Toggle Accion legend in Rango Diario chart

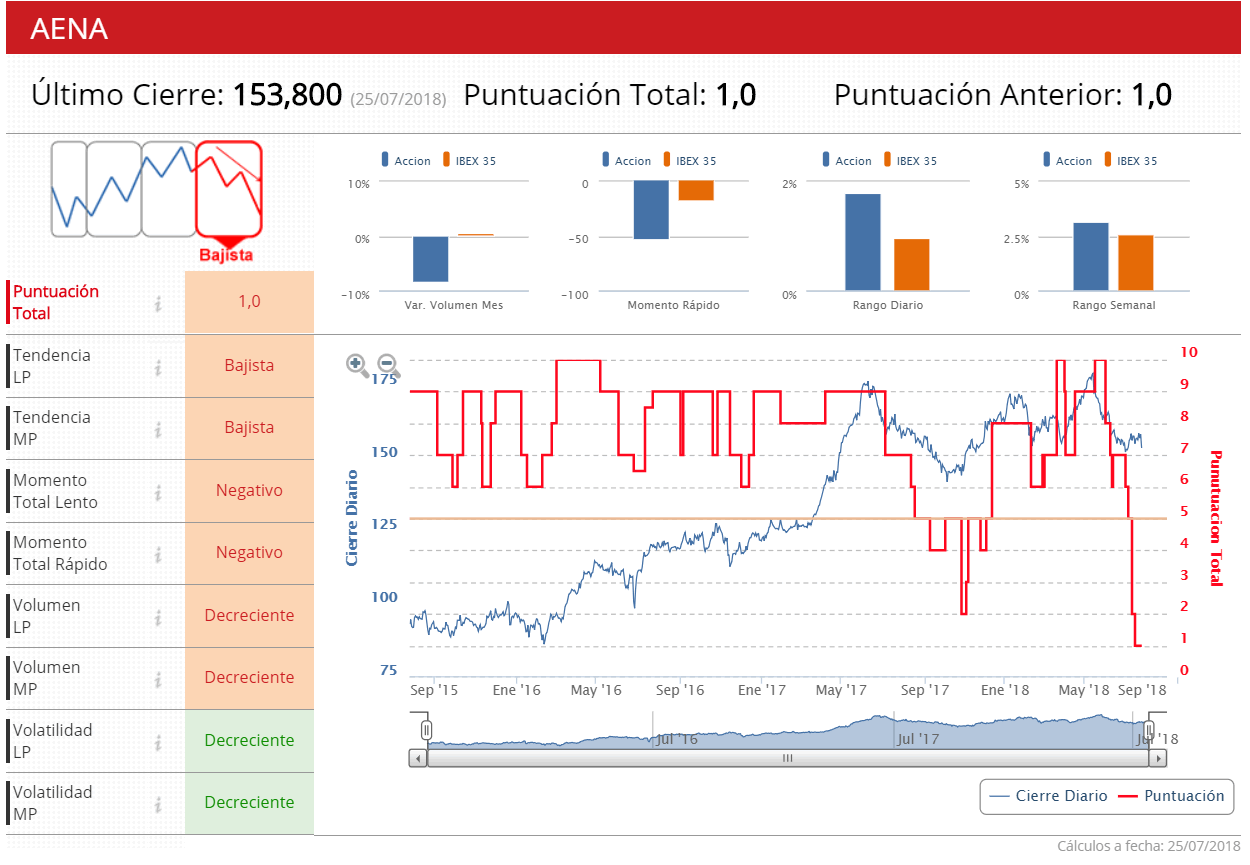point(847,160)
